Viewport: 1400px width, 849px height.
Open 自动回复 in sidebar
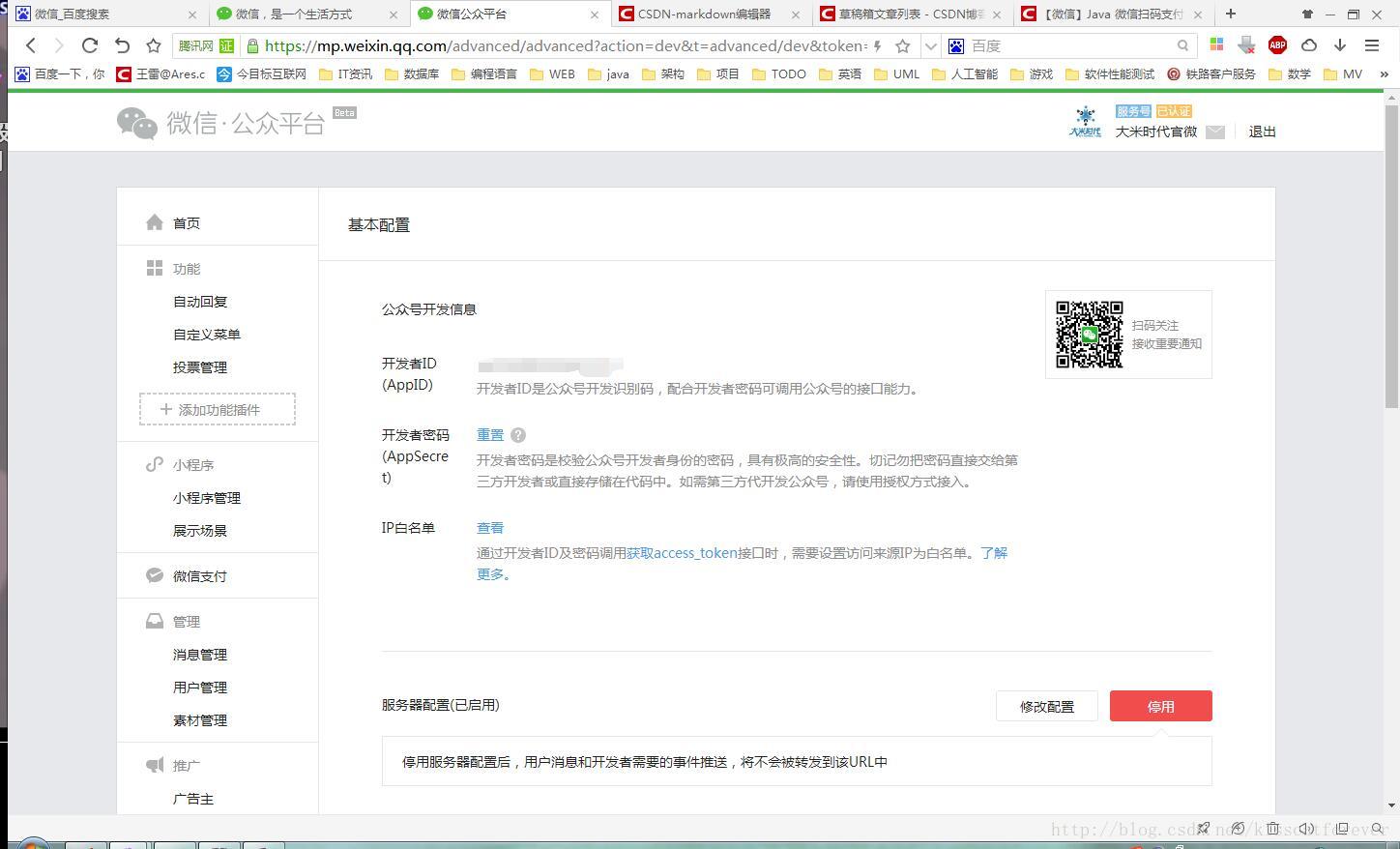(x=200, y=302)
